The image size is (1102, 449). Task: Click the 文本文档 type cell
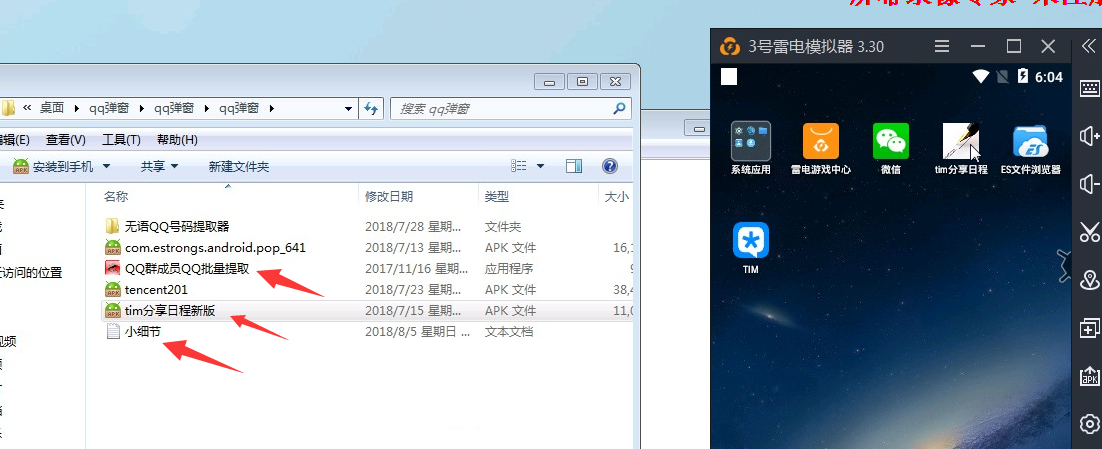tap(509, 332)
